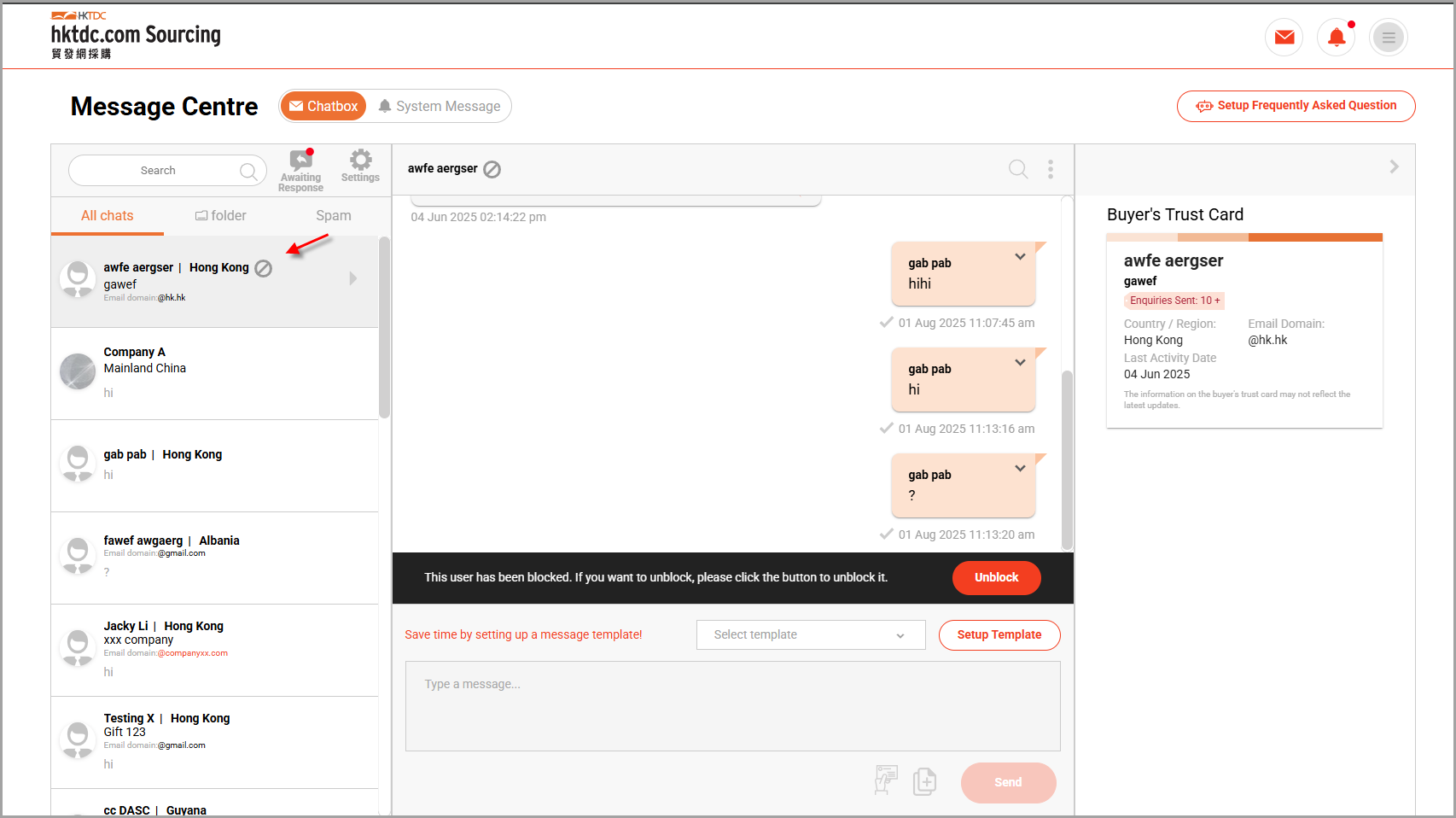Click gab pab avatar in chat list
The height and width of the screenshot is (818, 1456).
(78, 464)
